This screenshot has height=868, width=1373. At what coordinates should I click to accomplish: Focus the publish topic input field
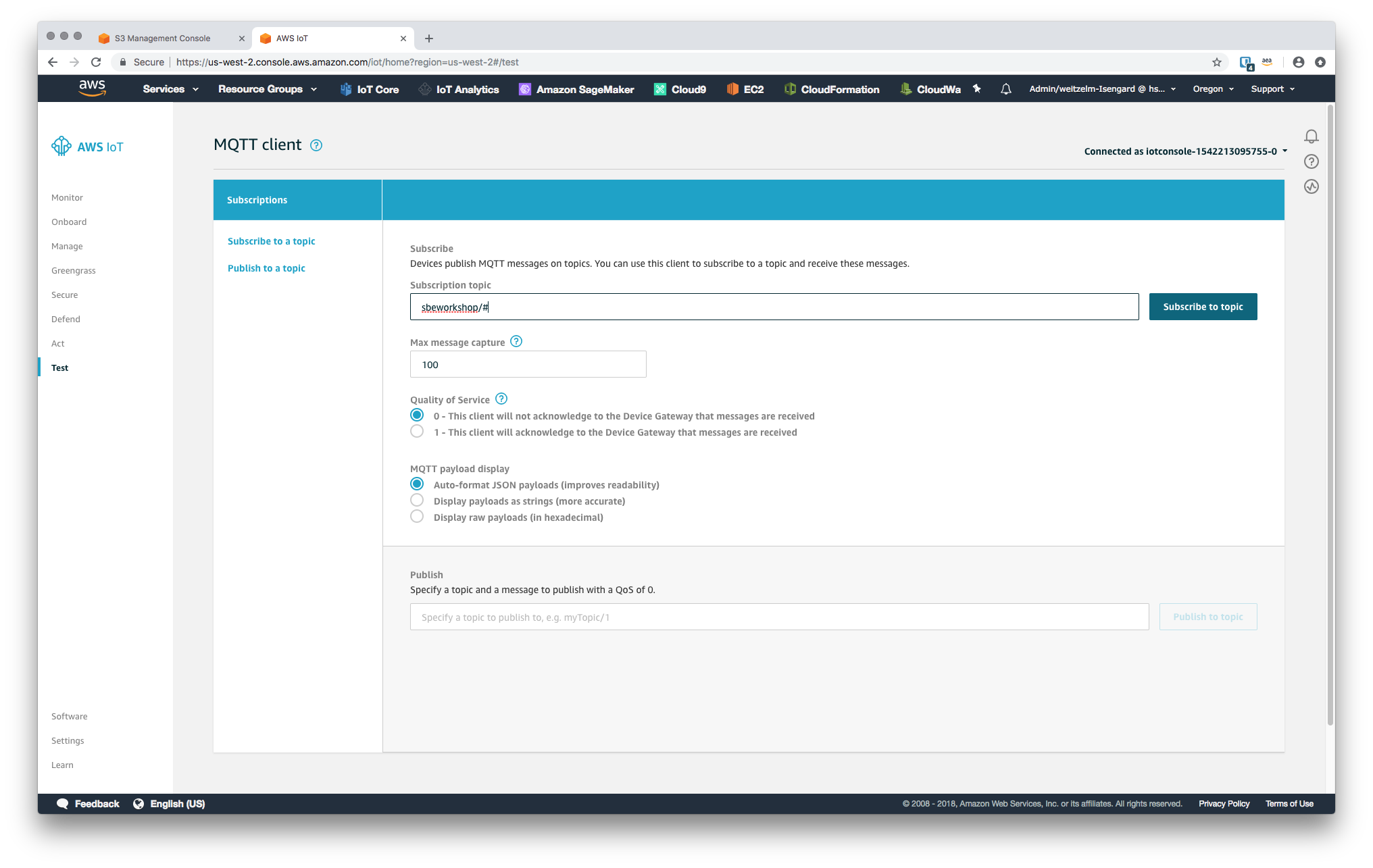pos(779,617)
